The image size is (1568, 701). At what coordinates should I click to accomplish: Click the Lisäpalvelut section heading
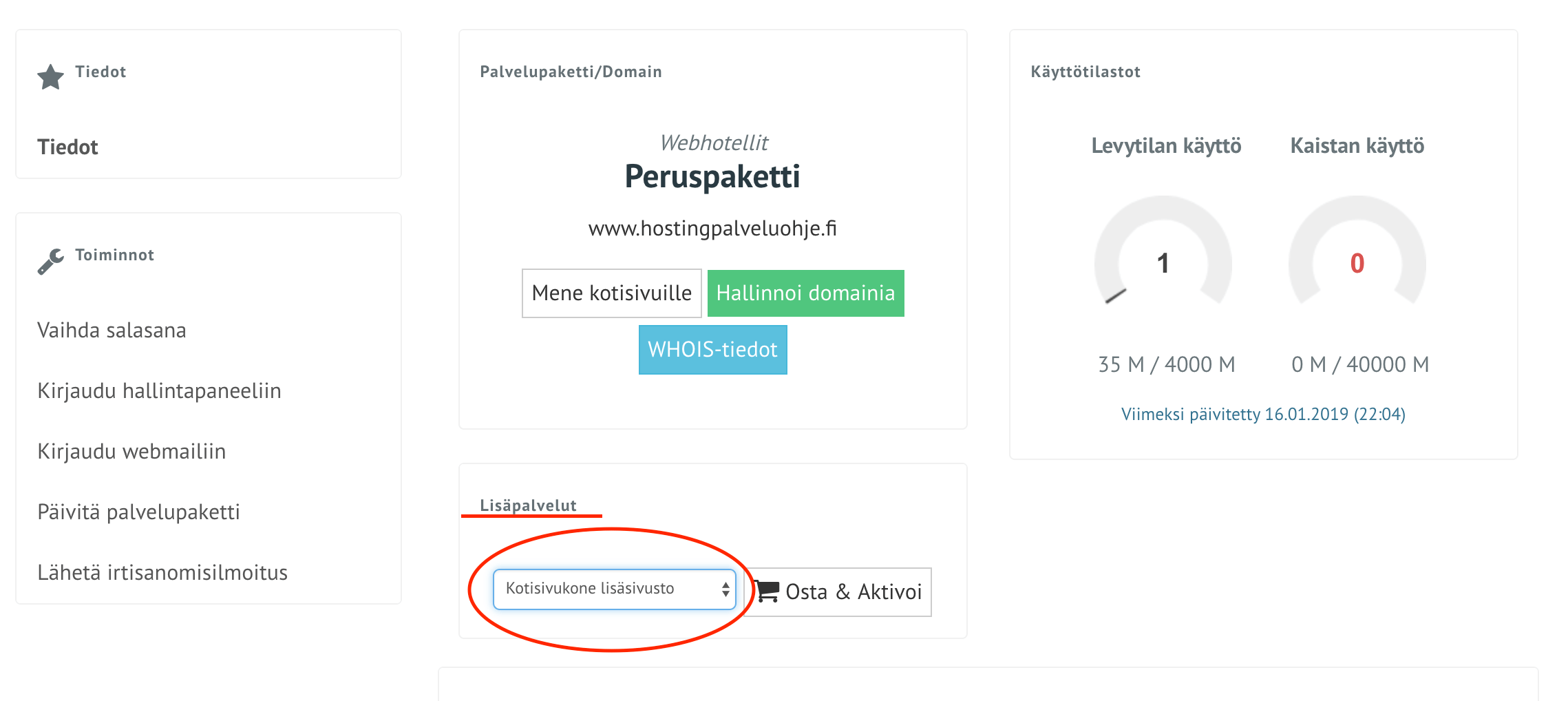pyautogui.click(x=528, y=505)
